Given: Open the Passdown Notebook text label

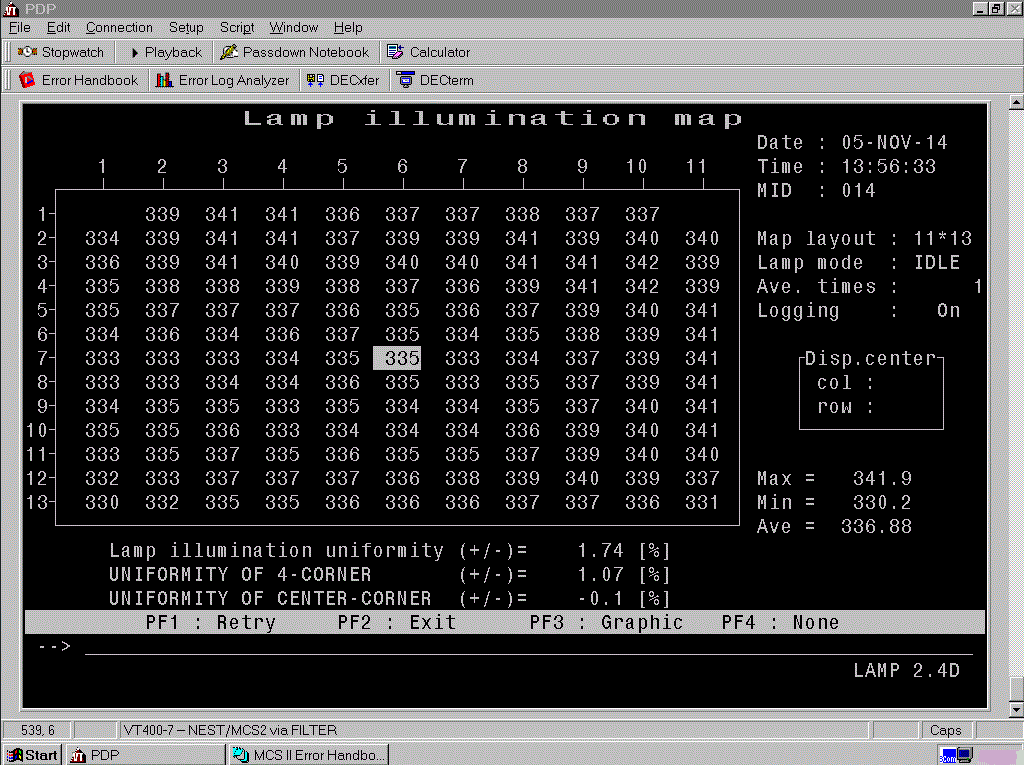Looking at the screenshot, I should pyautogui.click(x=306, y=52).
